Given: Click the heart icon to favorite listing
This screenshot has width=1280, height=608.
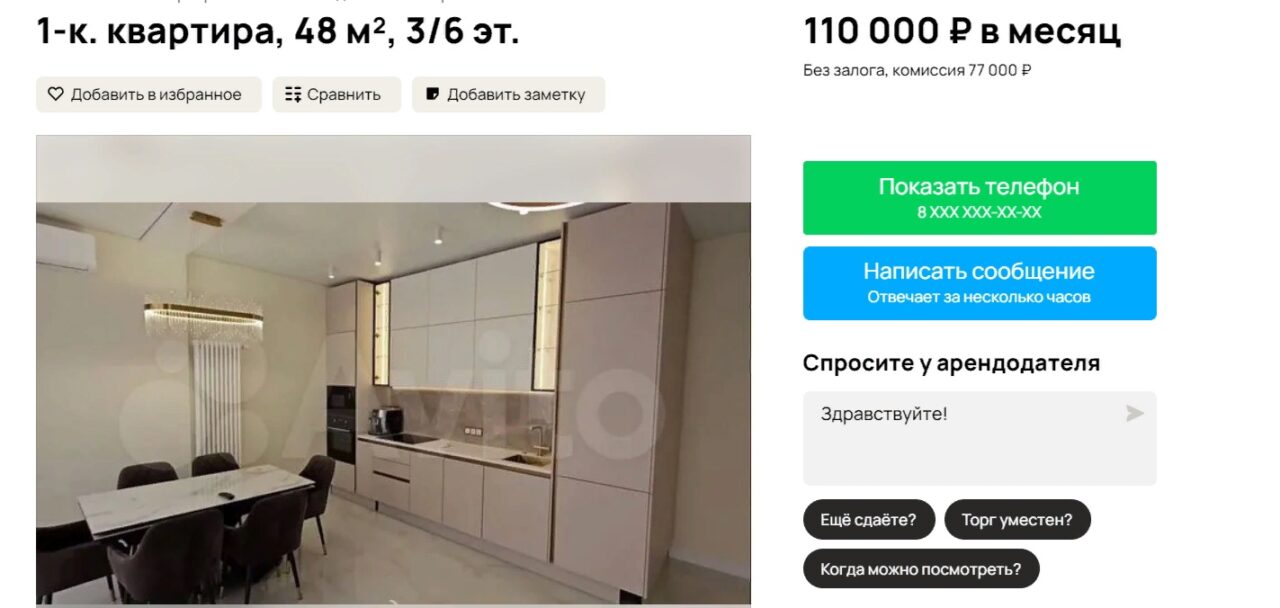Looking at the screenshot, I should pyautogui.click(x=56, y=94).
